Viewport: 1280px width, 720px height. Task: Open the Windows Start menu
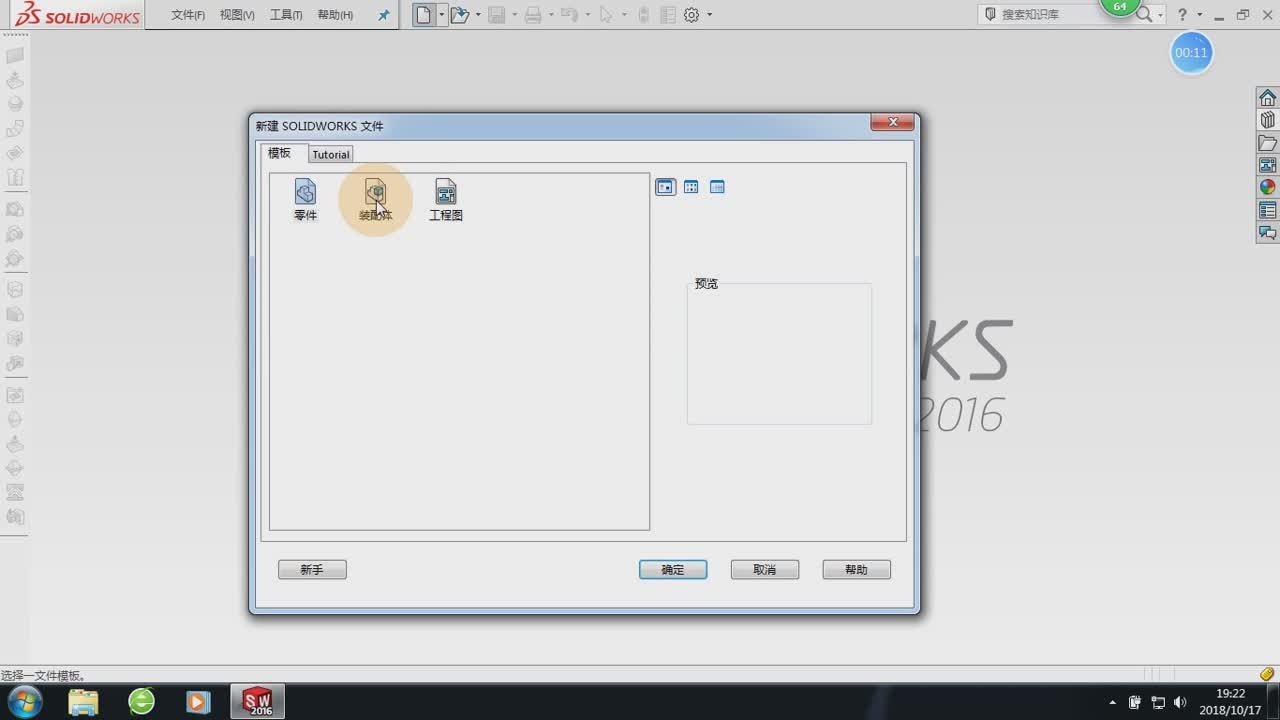point(23,701)
